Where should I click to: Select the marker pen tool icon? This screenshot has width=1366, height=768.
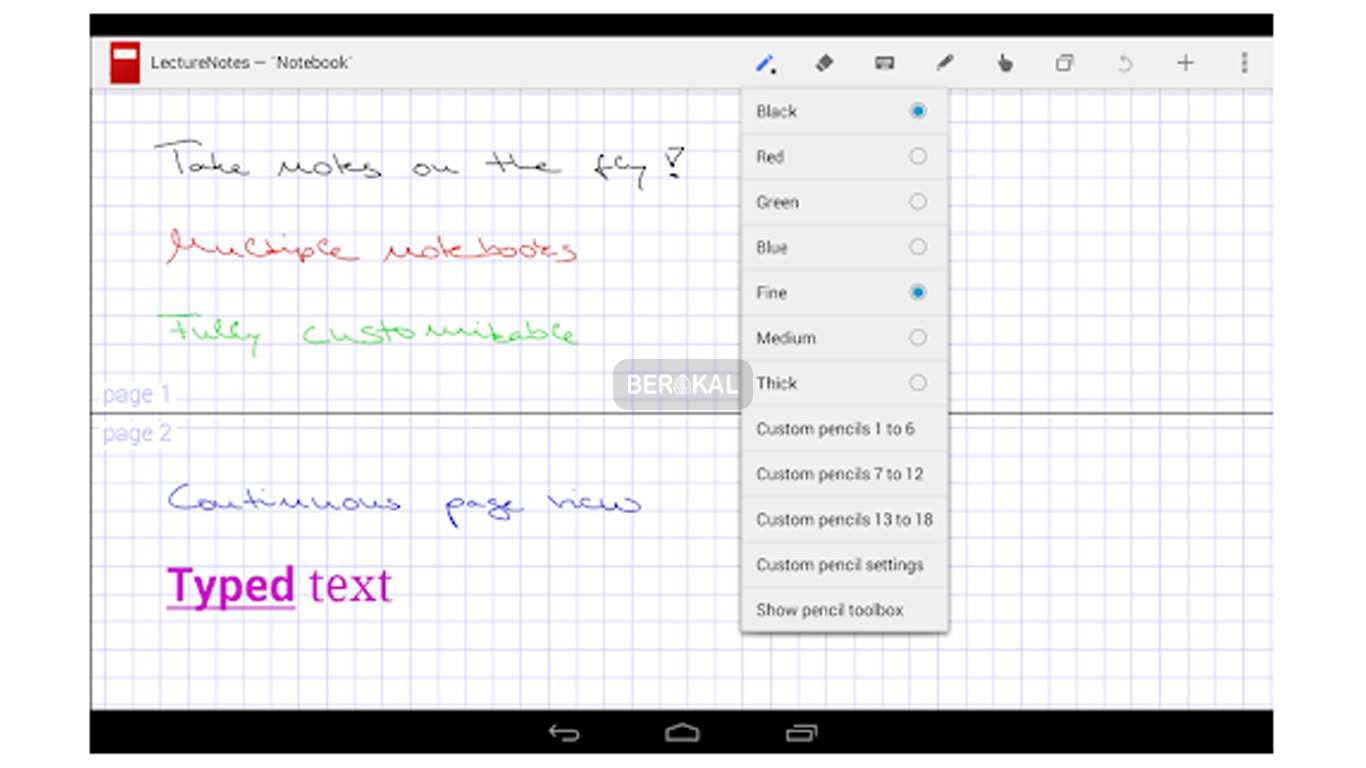coord(944,63)
